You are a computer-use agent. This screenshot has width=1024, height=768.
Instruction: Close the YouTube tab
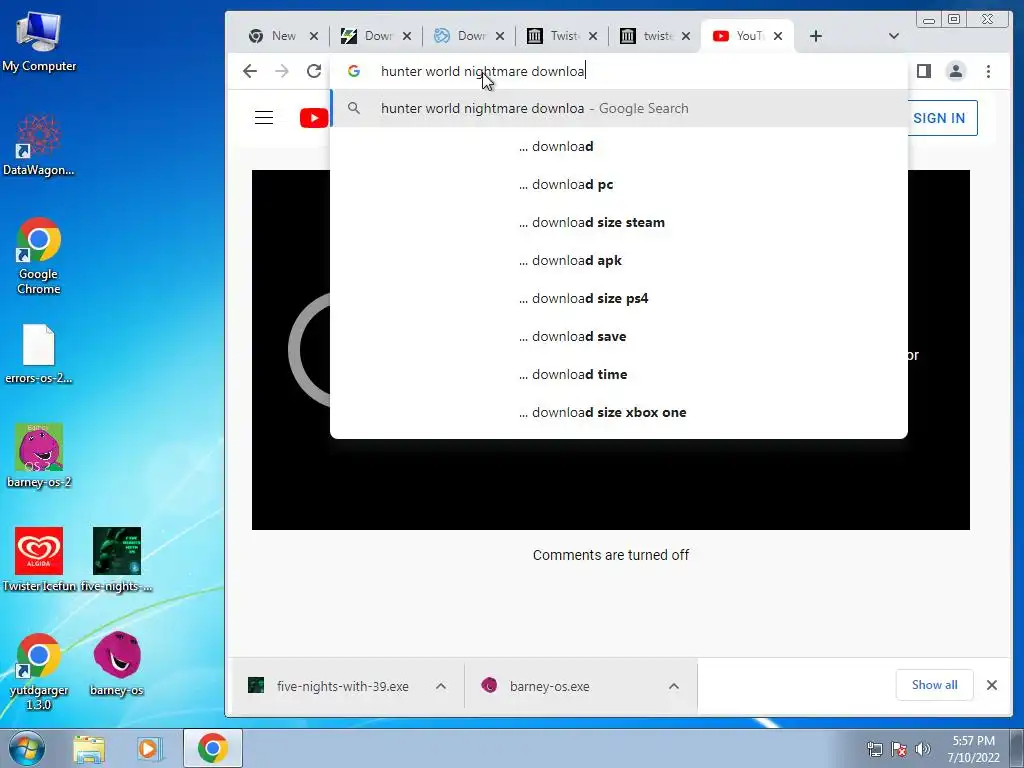click(778, 36)
